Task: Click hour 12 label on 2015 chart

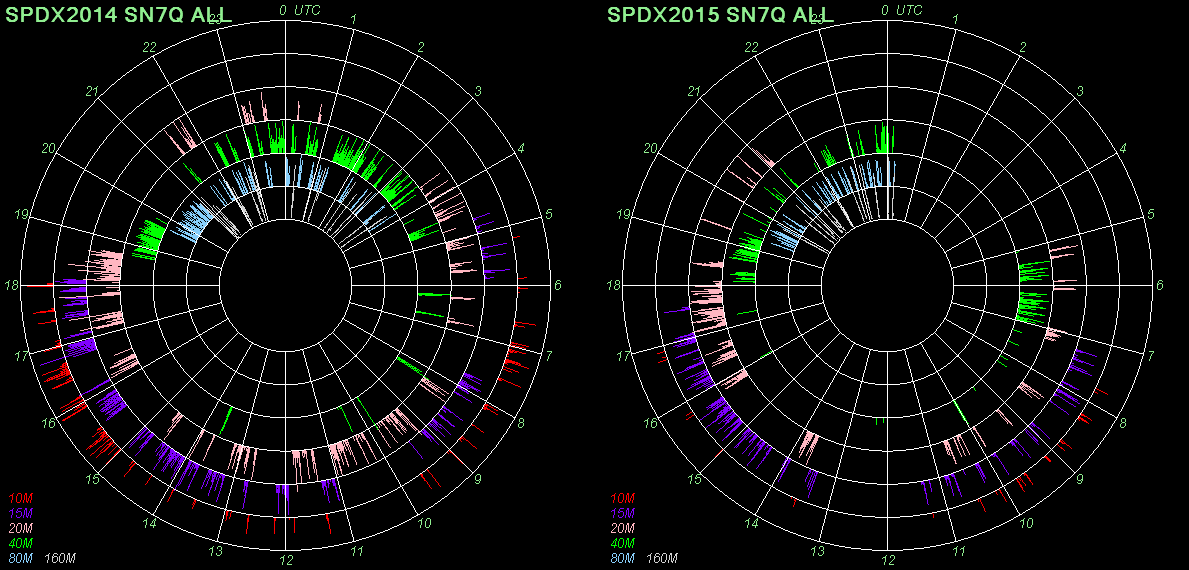Action: pyautogui.click(x=887, y=560)
